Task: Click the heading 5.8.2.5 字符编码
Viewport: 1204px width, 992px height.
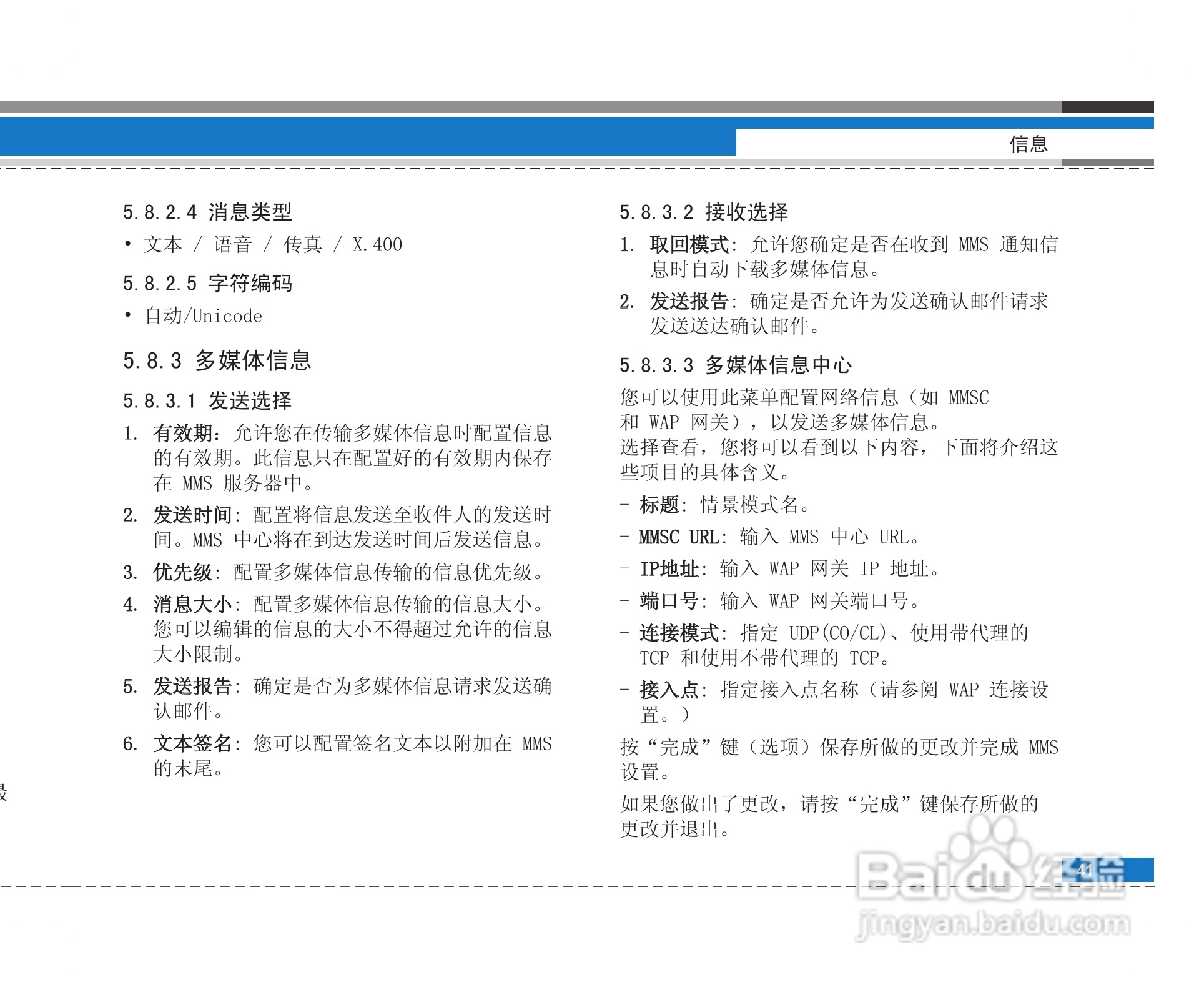Action: click(x=207, y=283)
